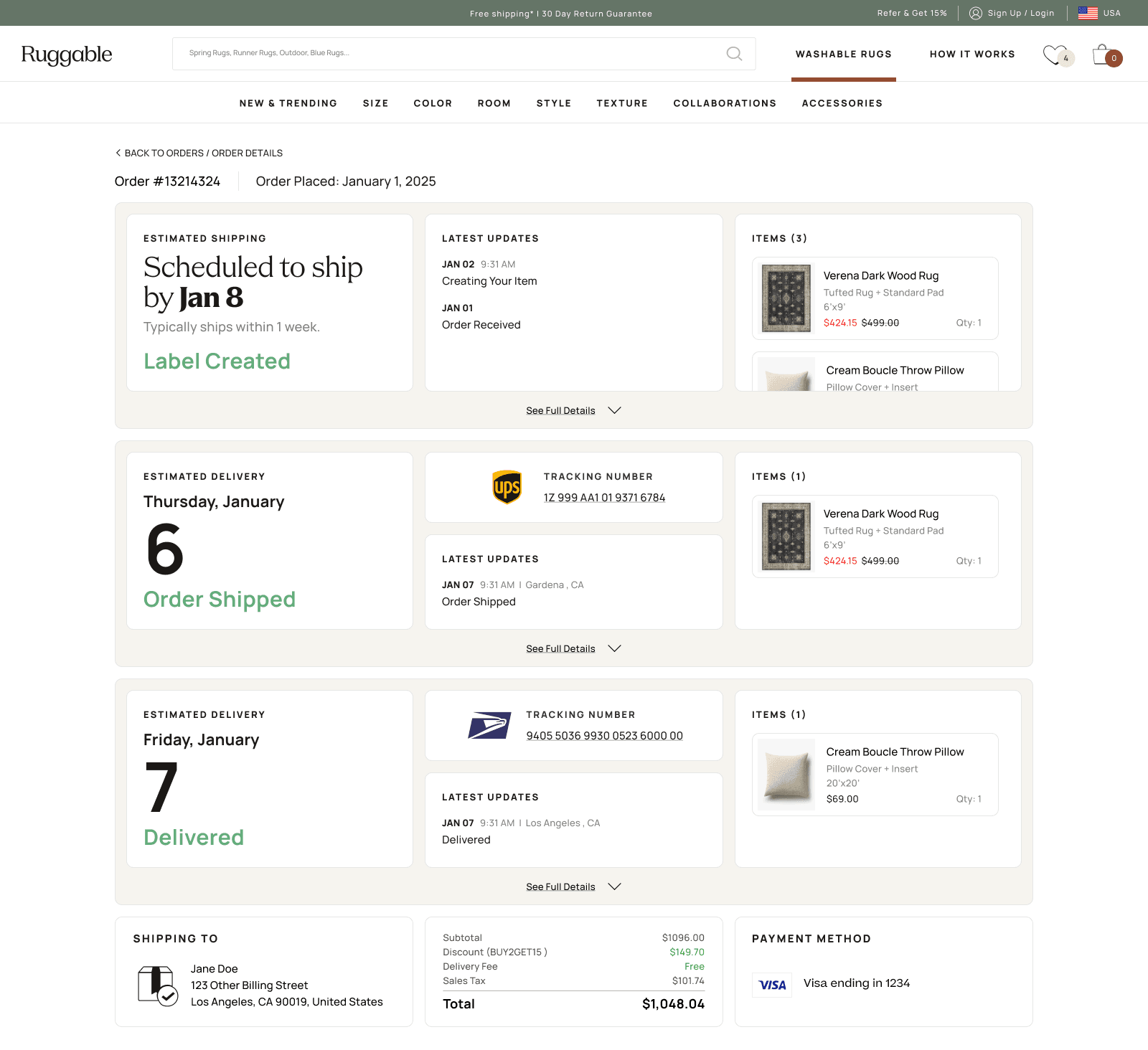The height and width of the screenshot is (1050, 1148).
Task: Open USPS tracking number 9405 5036 link
Action: [x=604, y=736]
